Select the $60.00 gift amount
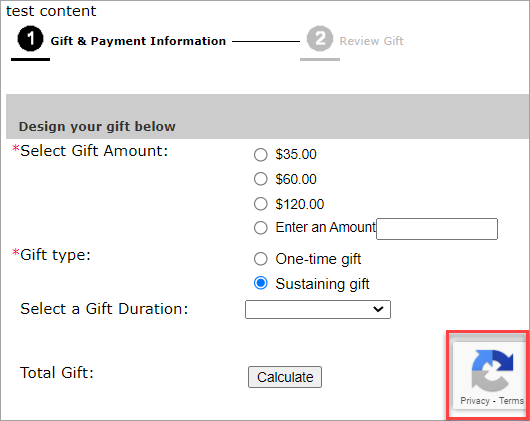This screenshot has height=421, width=530. [x=261, y=179]
